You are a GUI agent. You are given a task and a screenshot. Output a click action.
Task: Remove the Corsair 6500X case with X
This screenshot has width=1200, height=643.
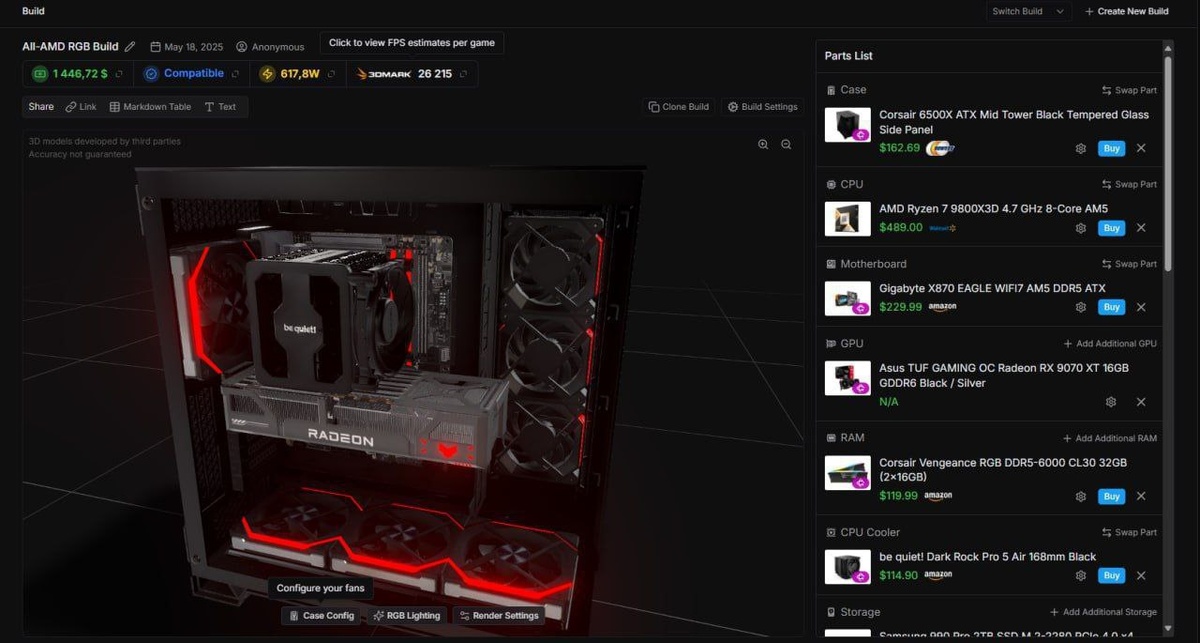click(1141, 148)
